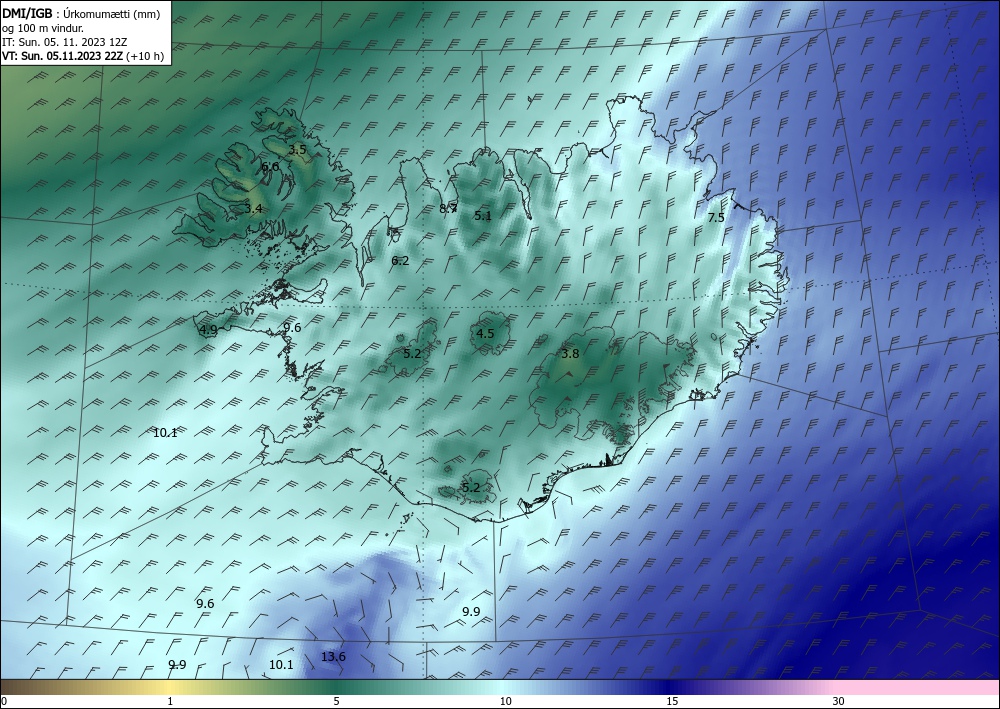The height and width of the screenshot is (709, 1000).
Task: Click the 4.9 value on the western peninsula
Action: click(208, 330)
